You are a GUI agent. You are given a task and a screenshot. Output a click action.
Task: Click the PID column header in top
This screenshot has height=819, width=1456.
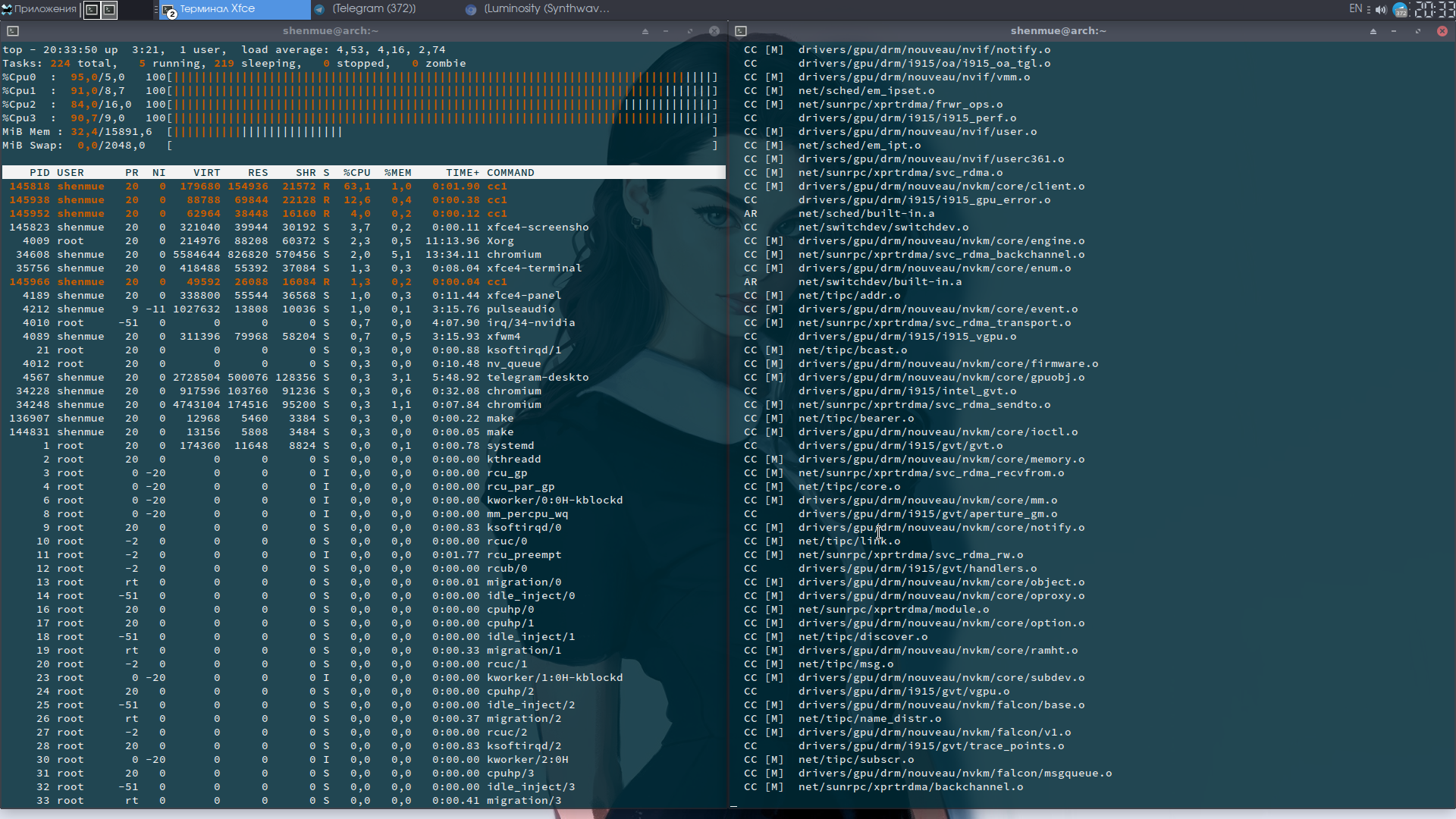39,173
